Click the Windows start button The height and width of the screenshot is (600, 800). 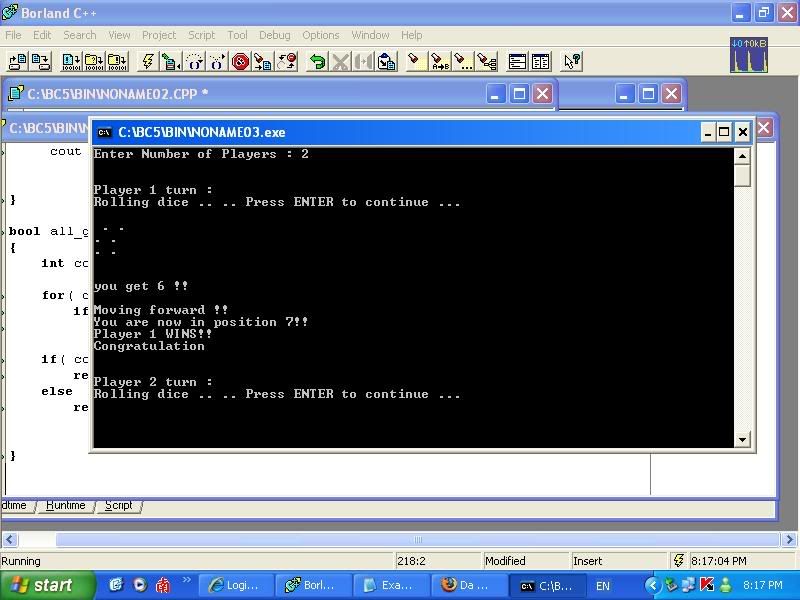coord(45,585)
